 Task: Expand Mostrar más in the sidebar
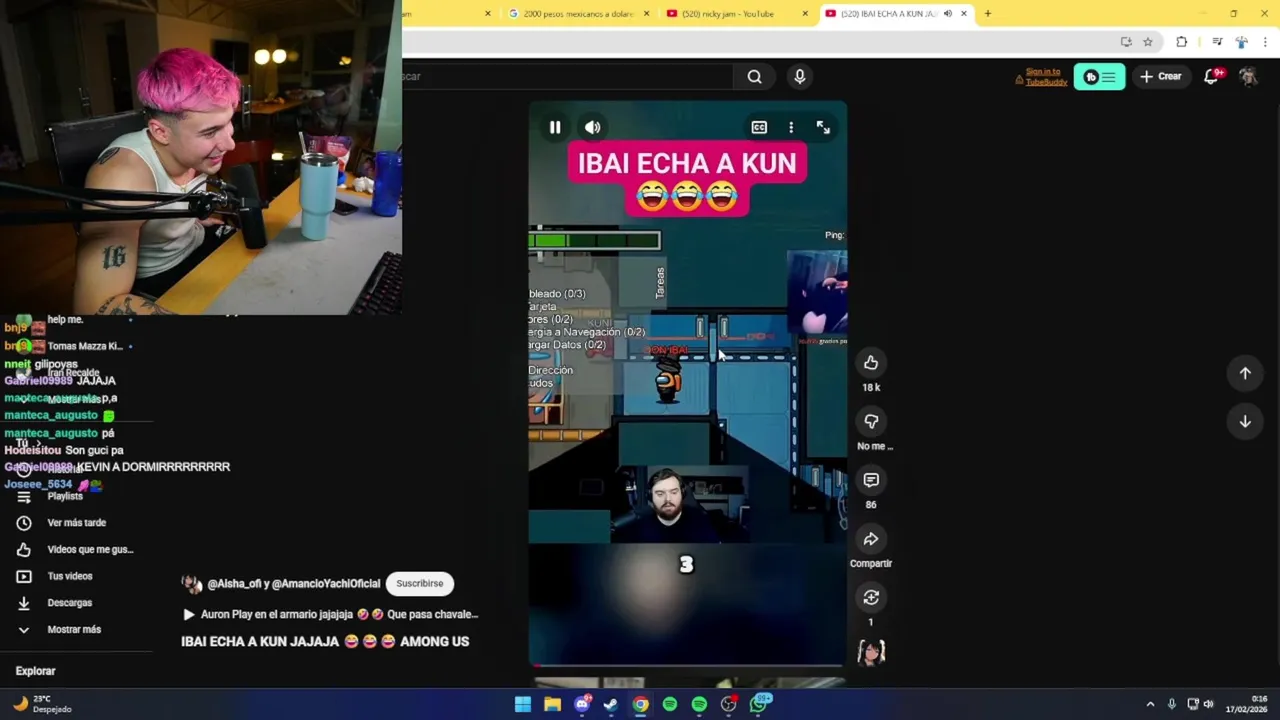pos(75,629)
